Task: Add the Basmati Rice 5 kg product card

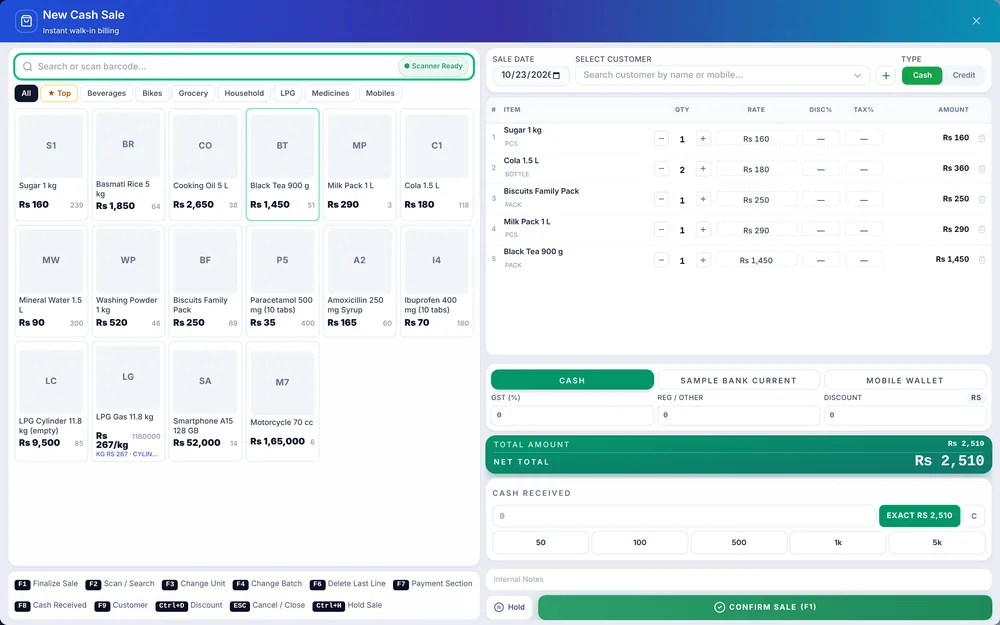Action: tap(128, 164)
